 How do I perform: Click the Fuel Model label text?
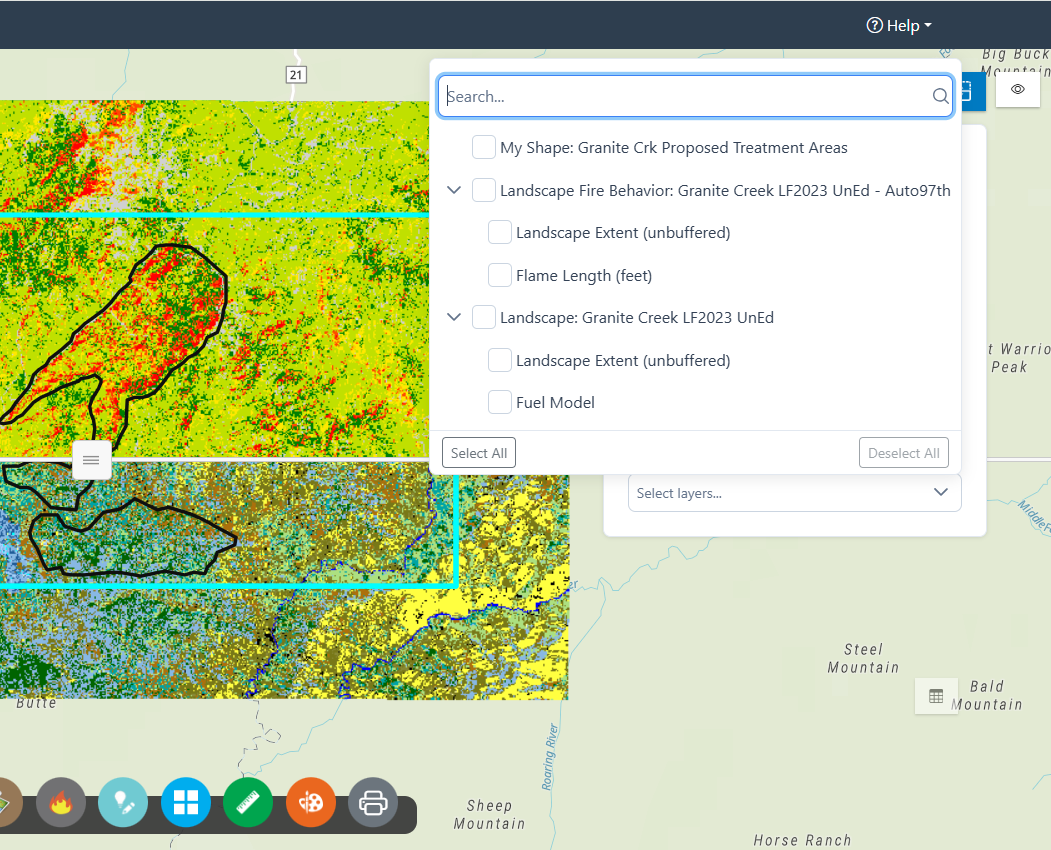coord(555,403)
